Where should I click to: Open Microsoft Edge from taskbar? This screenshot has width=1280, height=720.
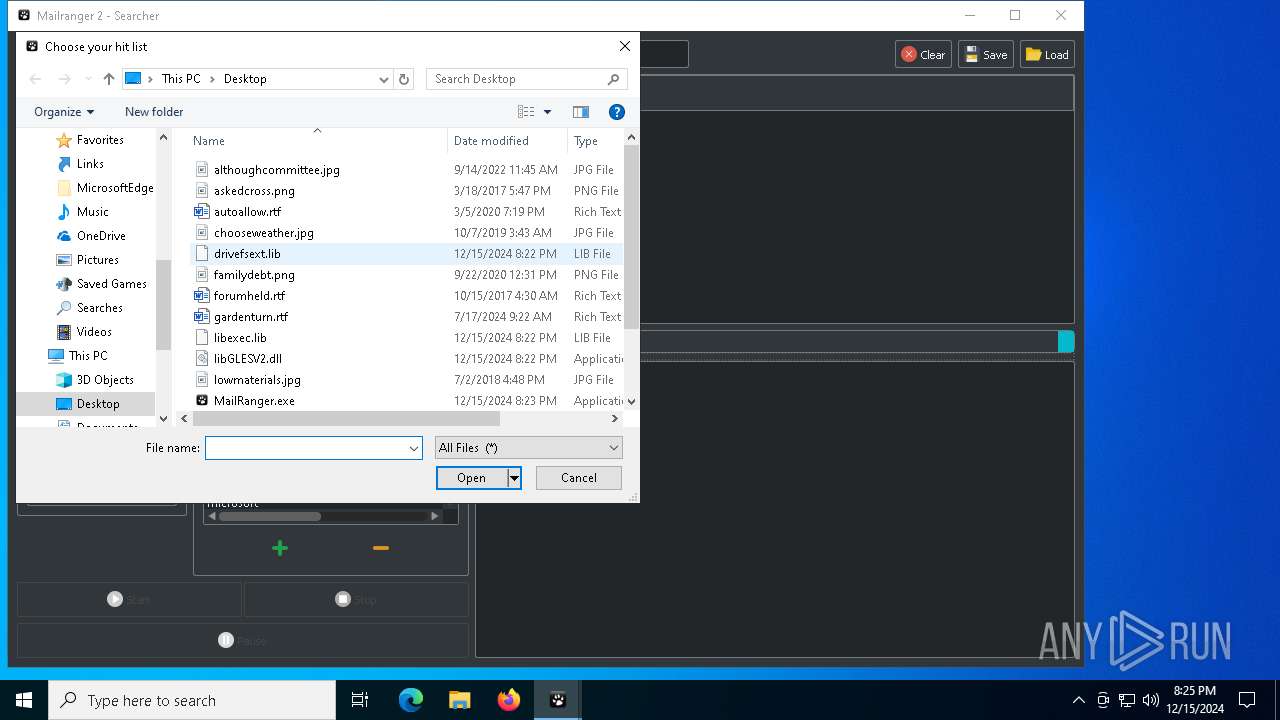pos(411,700)
